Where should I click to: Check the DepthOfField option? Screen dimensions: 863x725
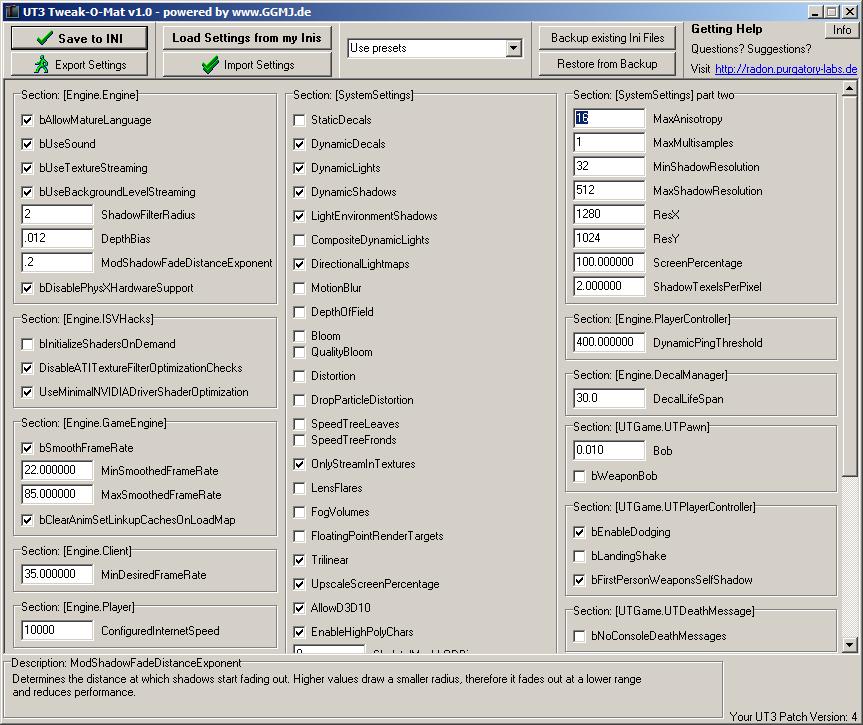[299, 312]
